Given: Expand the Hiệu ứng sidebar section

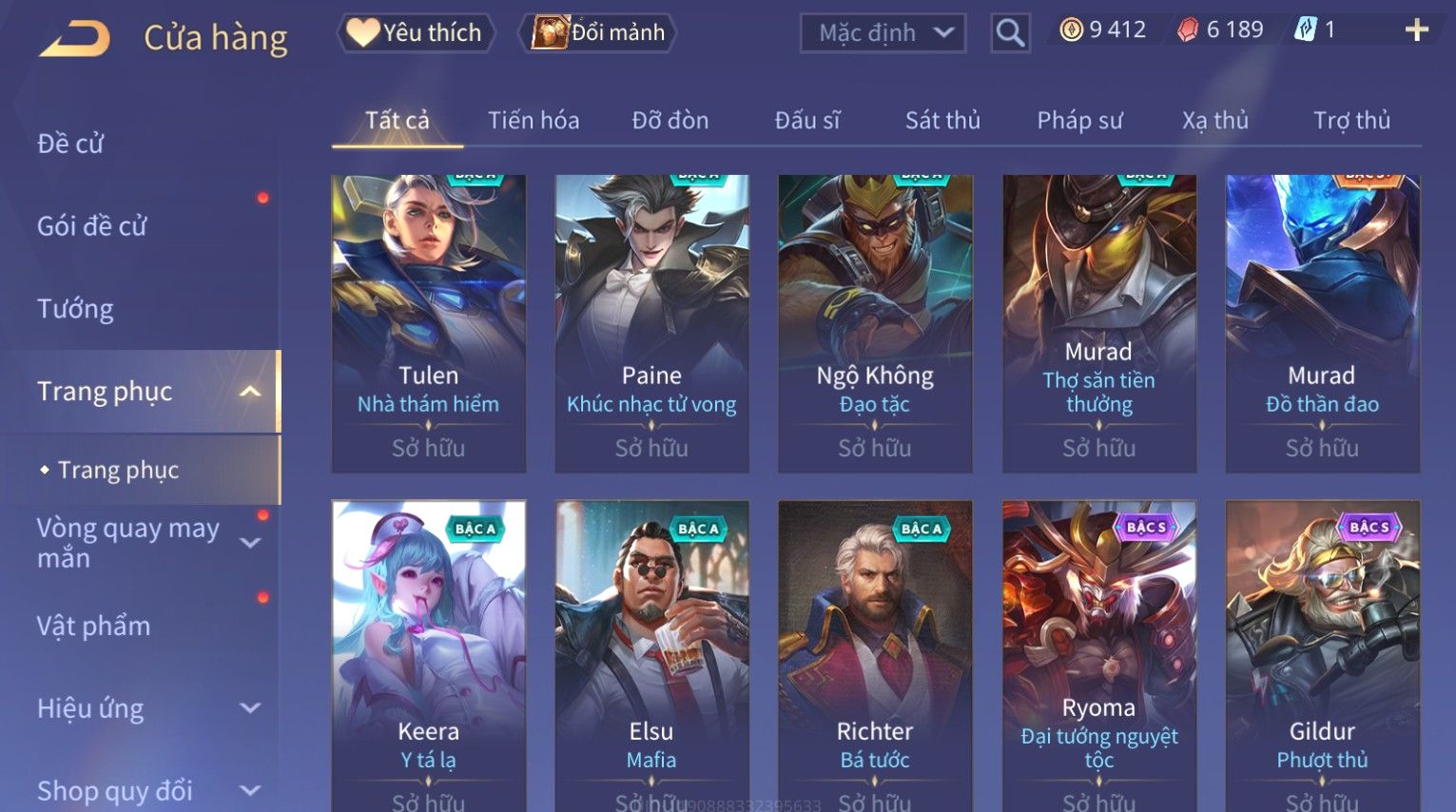Looking at the screenshot, I should (x=250, y=708).
